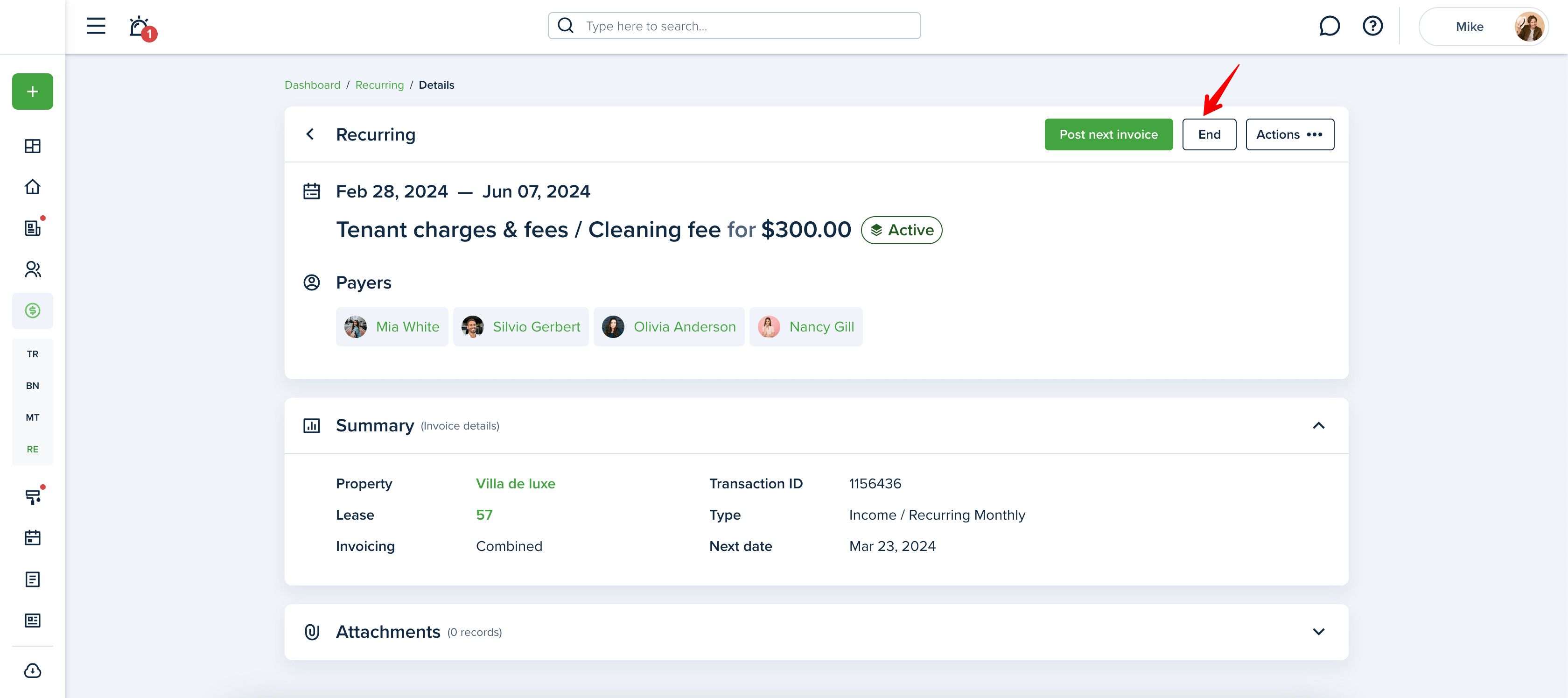Click the Payers person icon
The height and width of the screenshot is (698, 1568).
pyautogui.click(x=312, y=282)
